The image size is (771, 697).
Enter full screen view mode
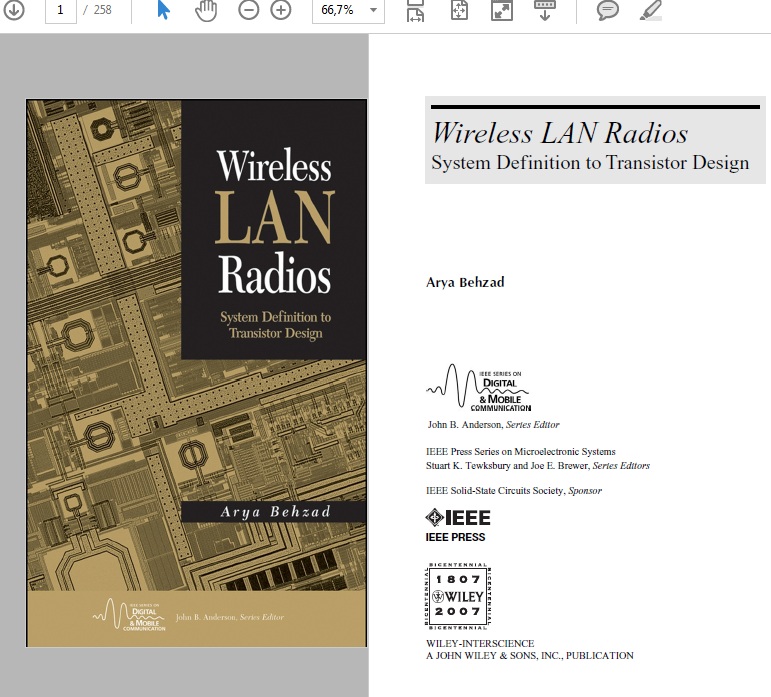pos(501,10)
